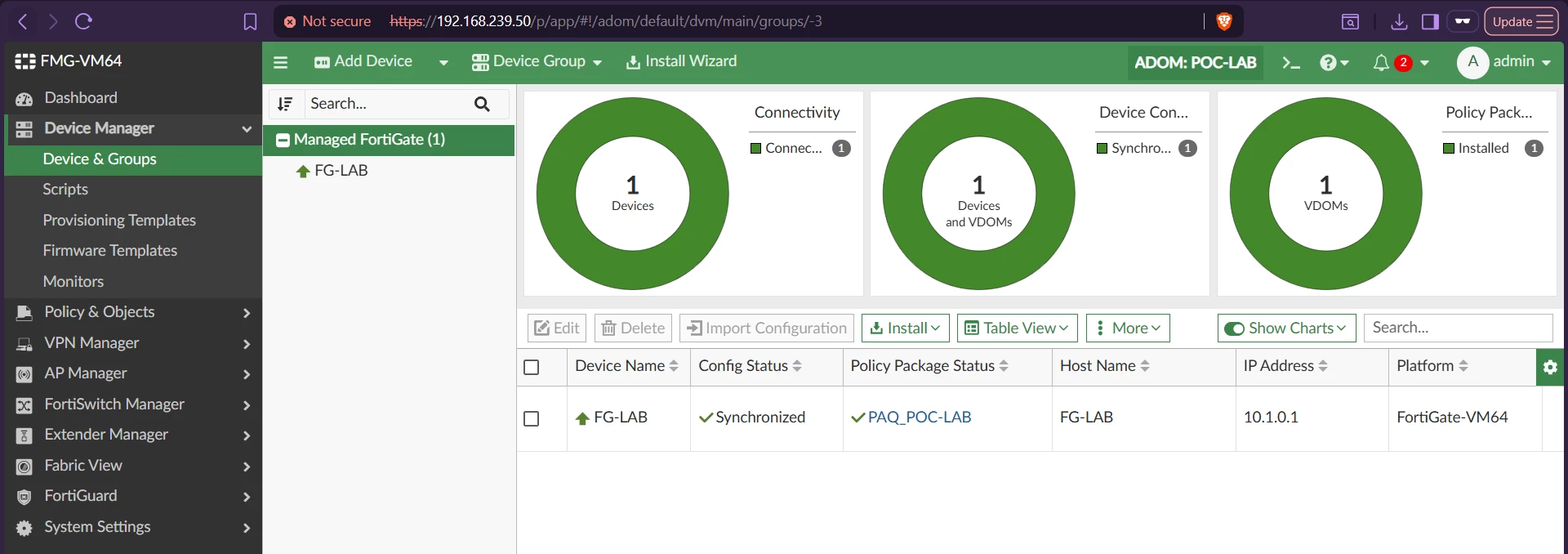Open the admin user dropdown arrow

(x=1546, y=62)
